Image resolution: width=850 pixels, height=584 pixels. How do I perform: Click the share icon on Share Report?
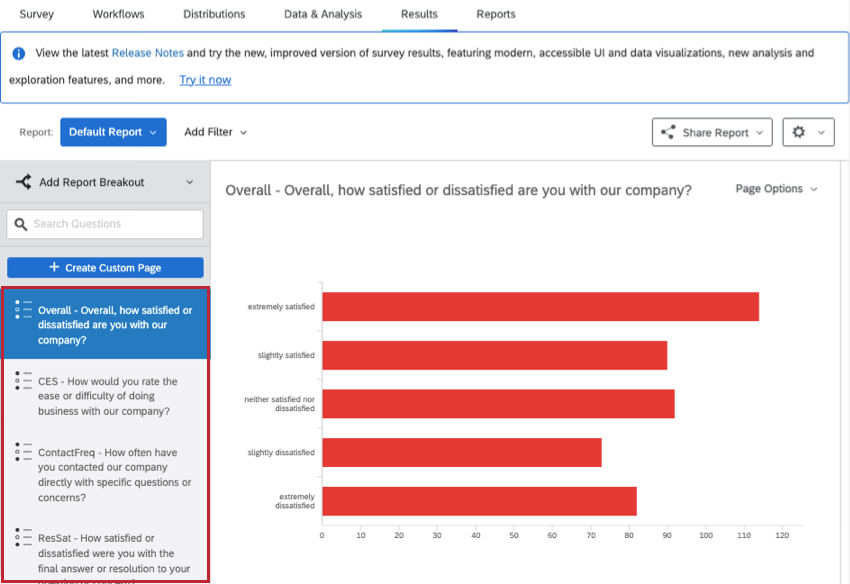(x=668, y=132)
